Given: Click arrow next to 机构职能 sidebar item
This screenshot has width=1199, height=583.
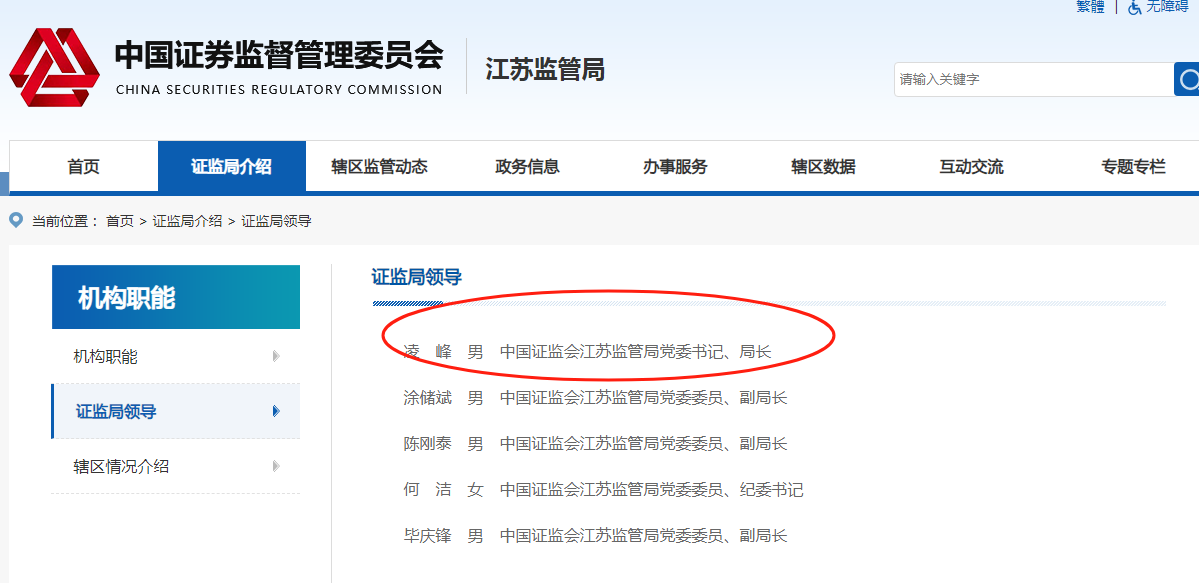Looking at the screenshot, I should tap(276, 356).
